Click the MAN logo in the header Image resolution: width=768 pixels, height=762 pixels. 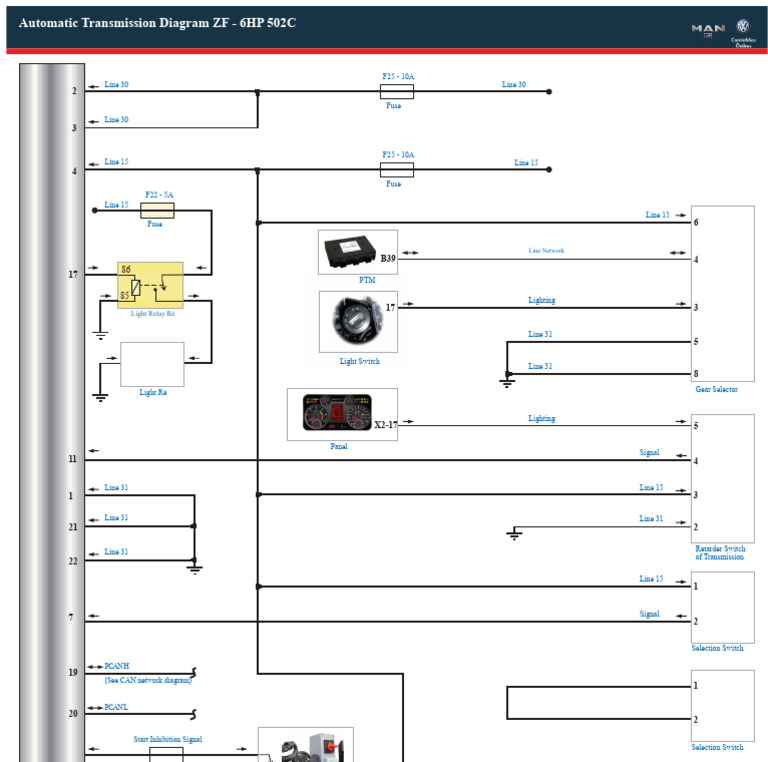point(708,29)
